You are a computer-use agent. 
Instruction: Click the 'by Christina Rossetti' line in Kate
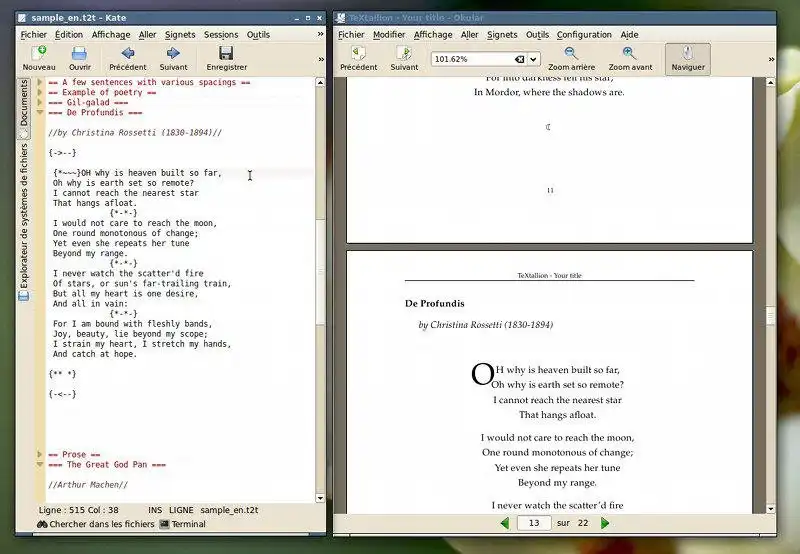135,133
